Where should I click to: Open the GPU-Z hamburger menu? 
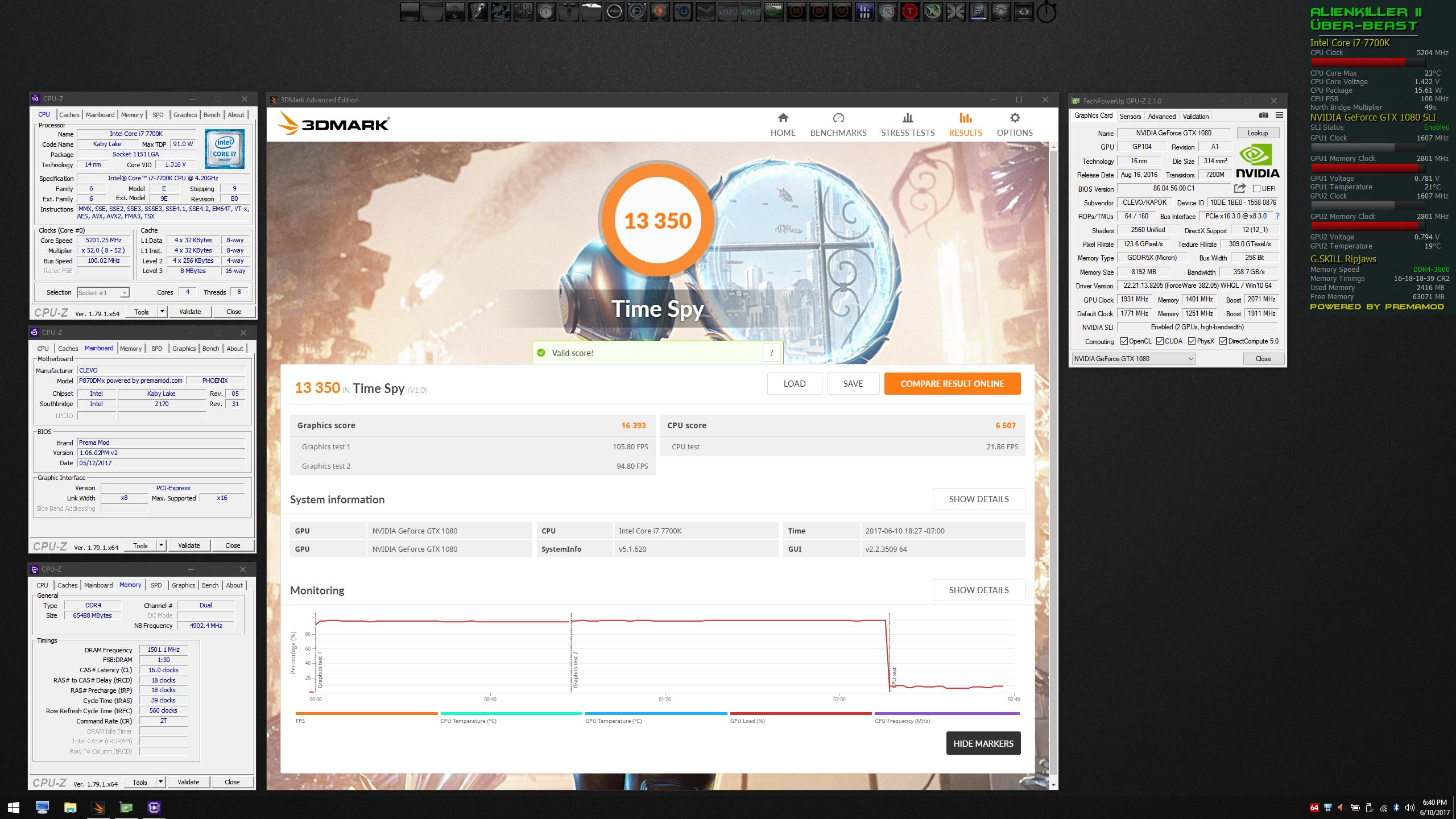(1279, 115)
